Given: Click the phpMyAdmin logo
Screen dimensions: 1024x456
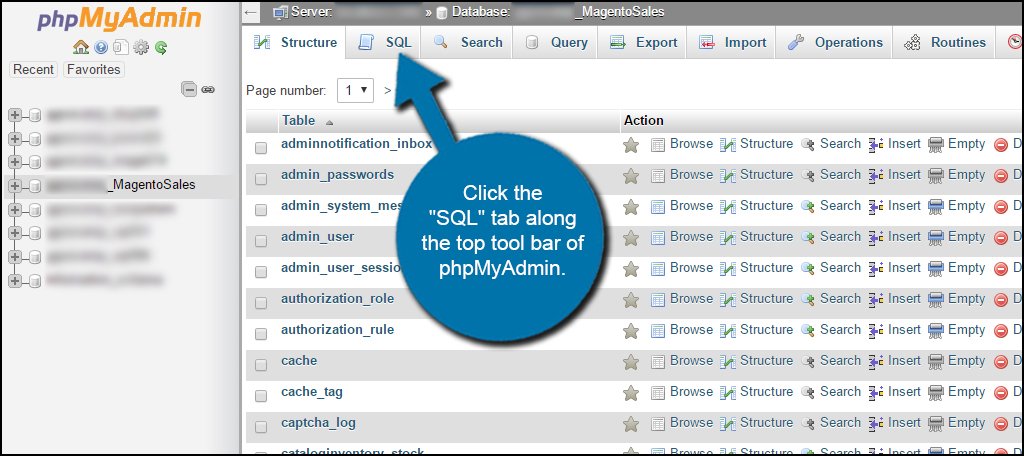Looking at the screenshot, I should [x=119, y=19].
